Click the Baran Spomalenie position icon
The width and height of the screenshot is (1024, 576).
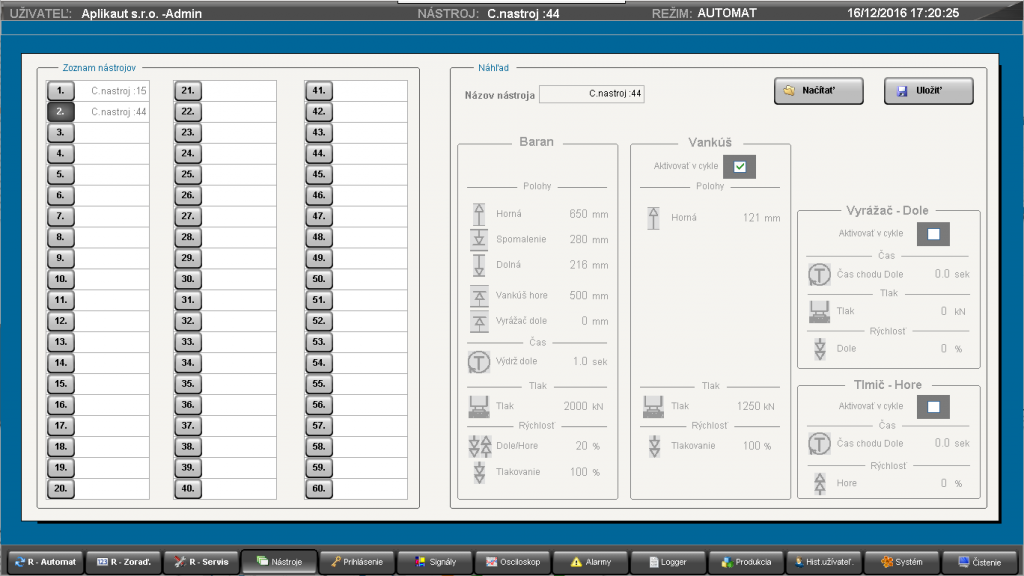pyautogui.click(x=479, y=239)
